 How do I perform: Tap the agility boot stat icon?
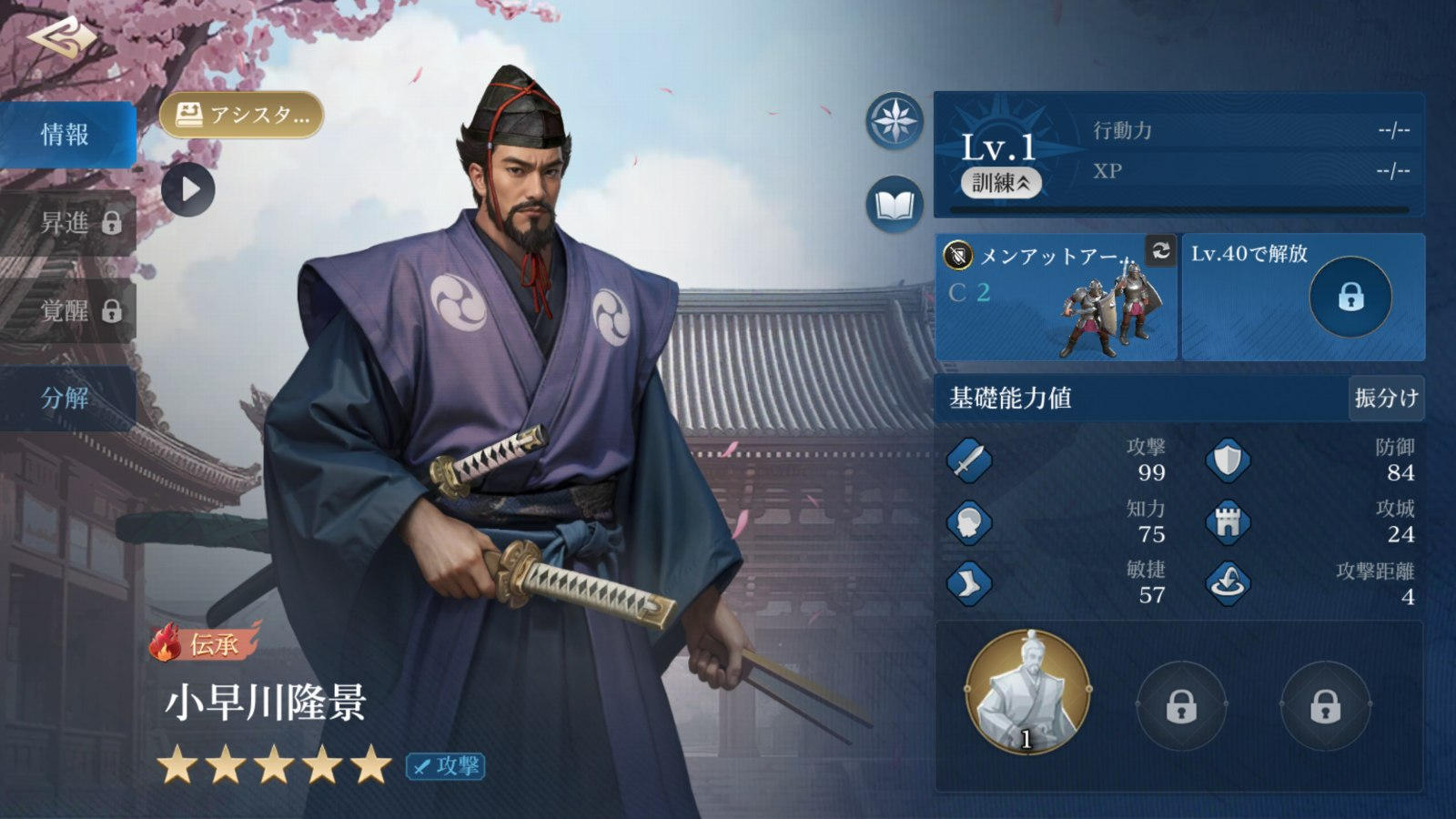coord(969,582)
